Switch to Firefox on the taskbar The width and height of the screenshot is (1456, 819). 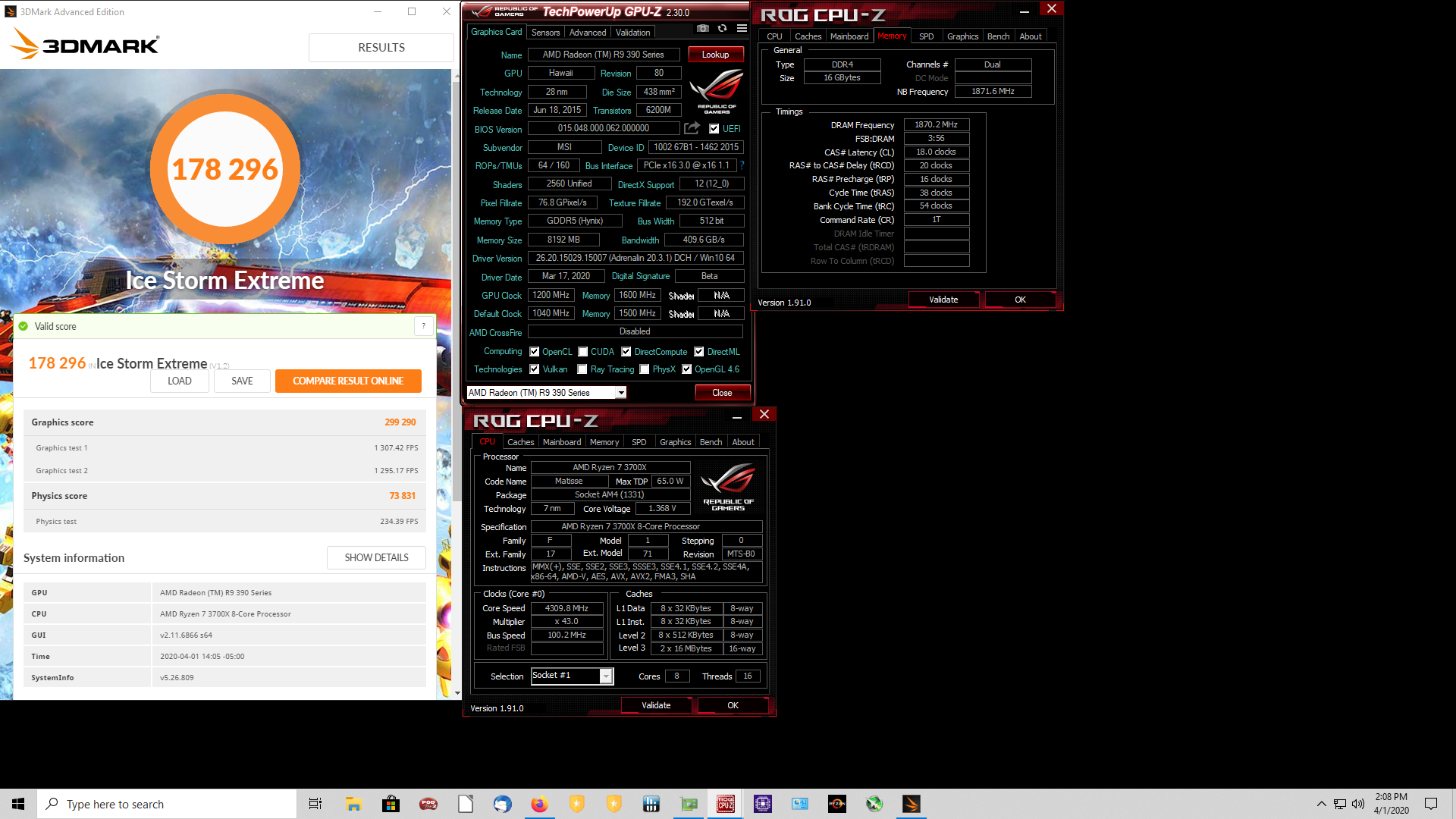pyautogui.click(x=539, y=804)
